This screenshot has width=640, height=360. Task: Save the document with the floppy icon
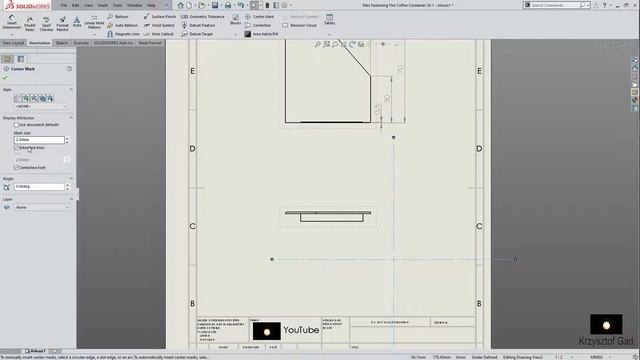(215, 5)
